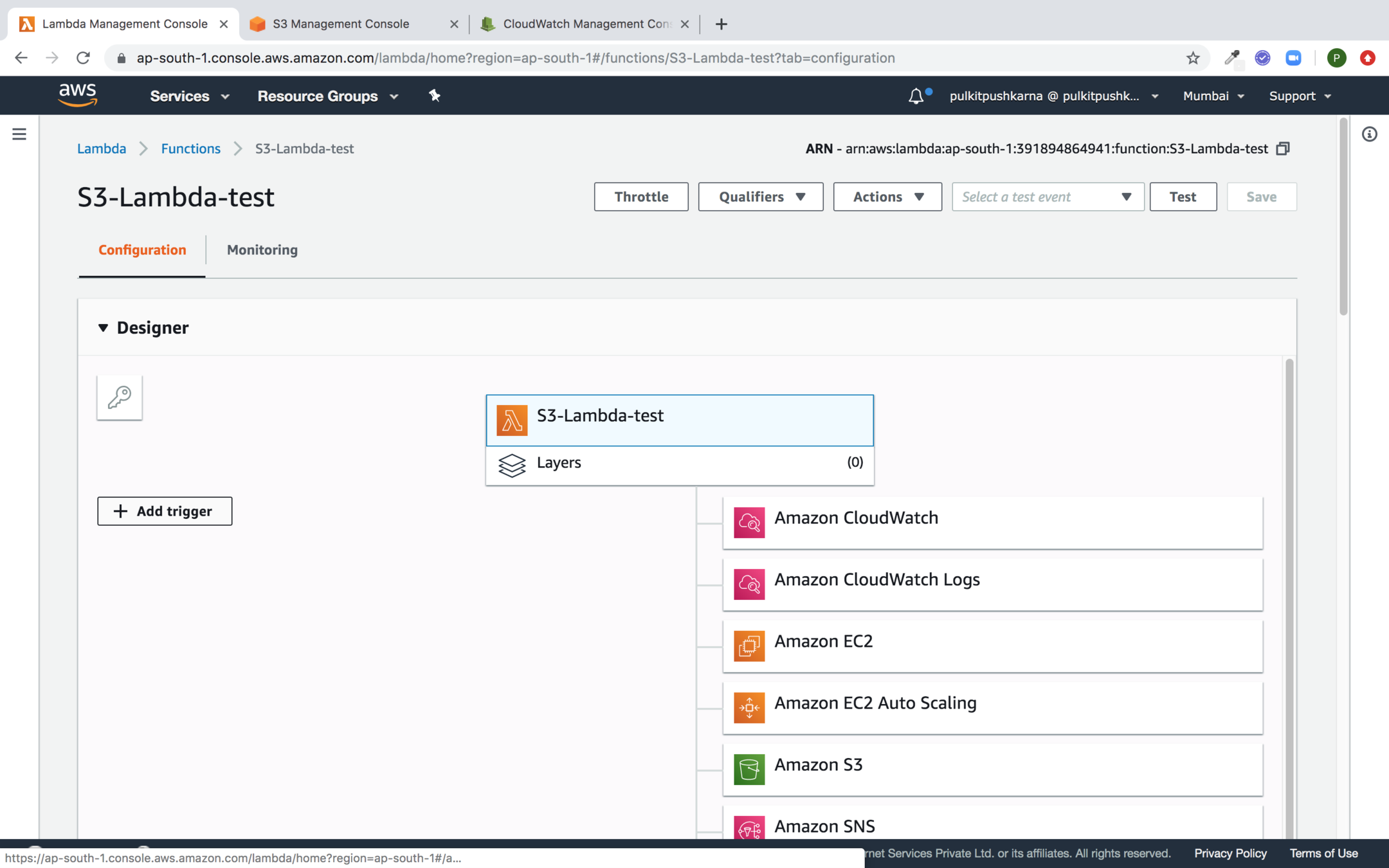Screen dimensions: 1389x868
Task: Click the Add trigger button
Action: (165, 511)
